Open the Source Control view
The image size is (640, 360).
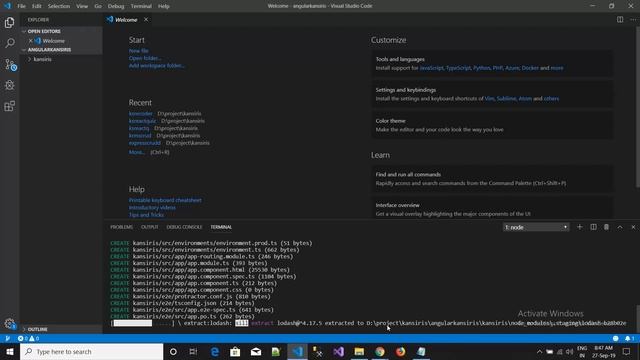click(x=10, y=64)
